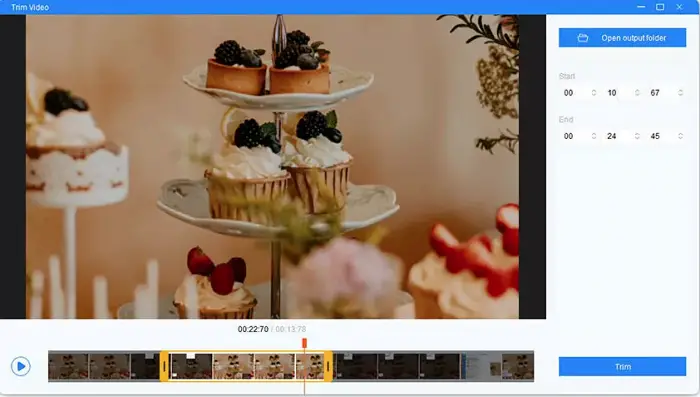Click the End minutes stepper arrows
Viewport: 700px width, 397px height.
point(594,136)
